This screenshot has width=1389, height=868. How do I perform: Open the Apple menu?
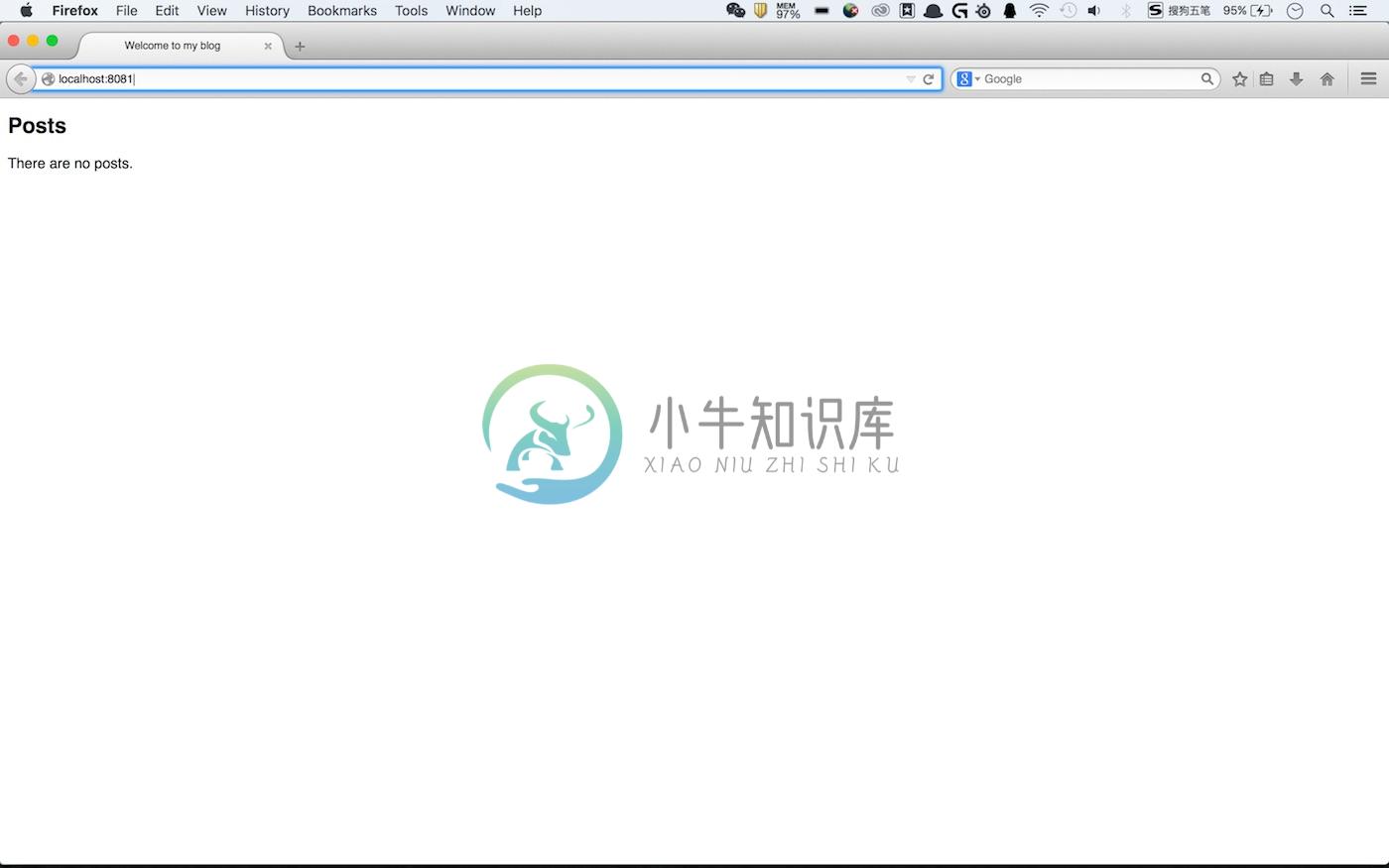(x=26, y=11)
